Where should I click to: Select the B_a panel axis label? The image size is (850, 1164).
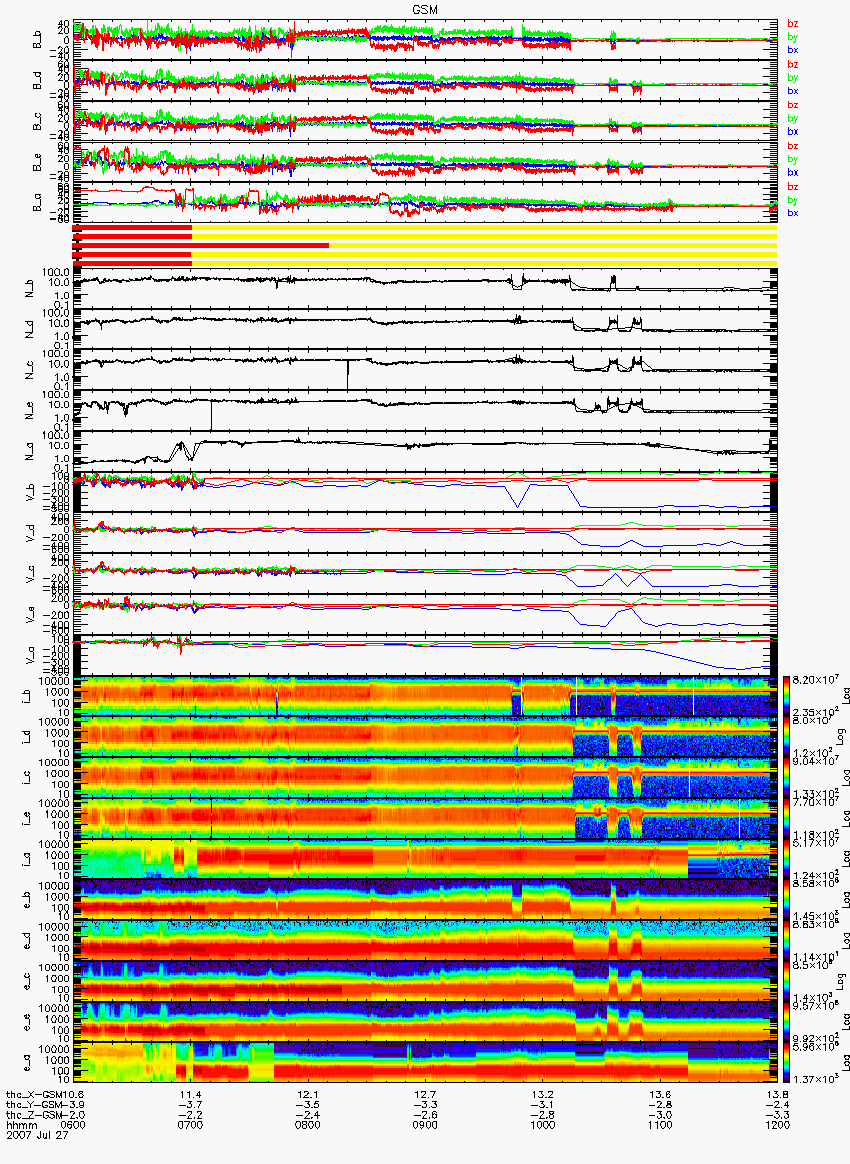point(38,203)
